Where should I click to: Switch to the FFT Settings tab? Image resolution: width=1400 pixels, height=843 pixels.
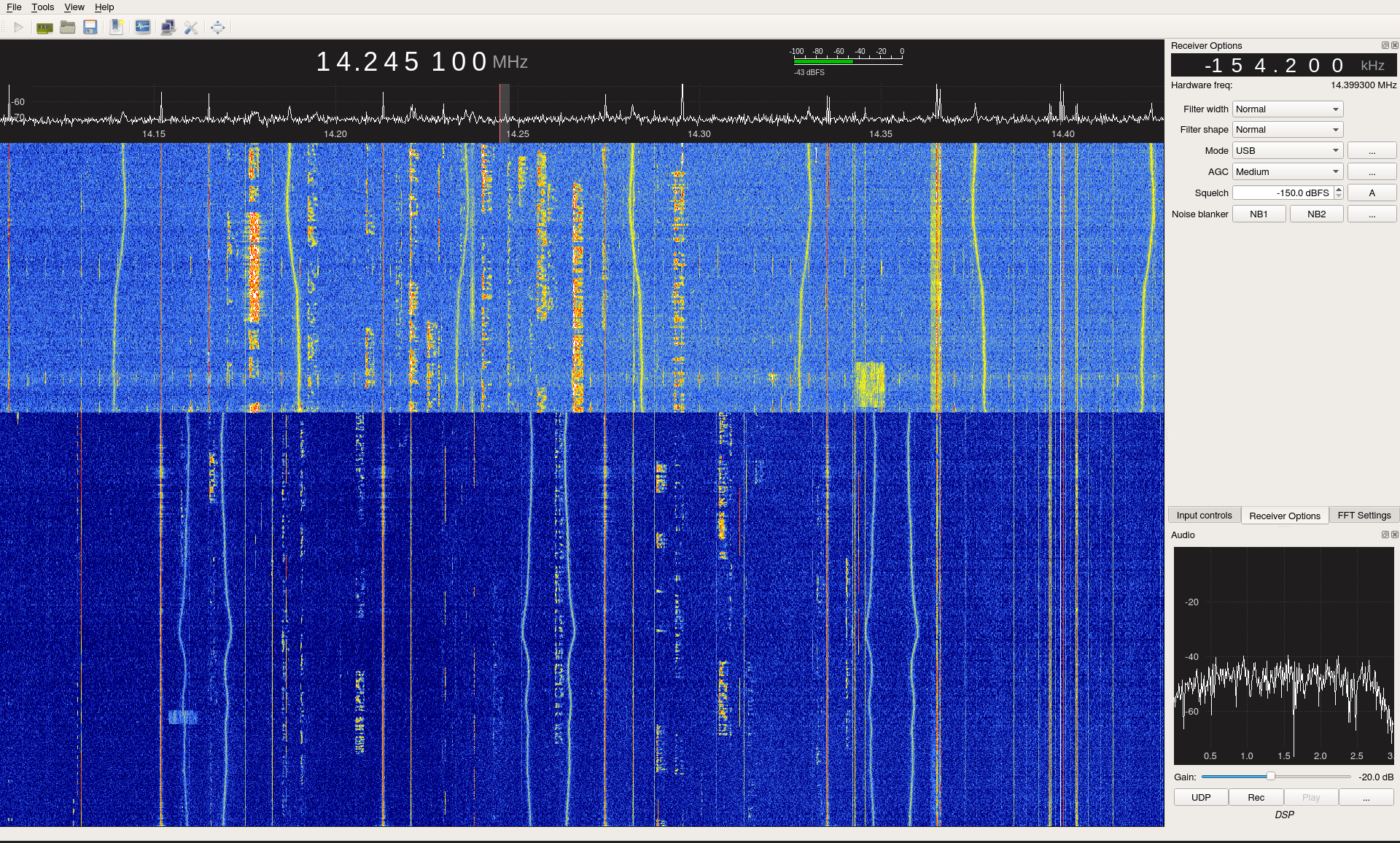click(1364, 515)
